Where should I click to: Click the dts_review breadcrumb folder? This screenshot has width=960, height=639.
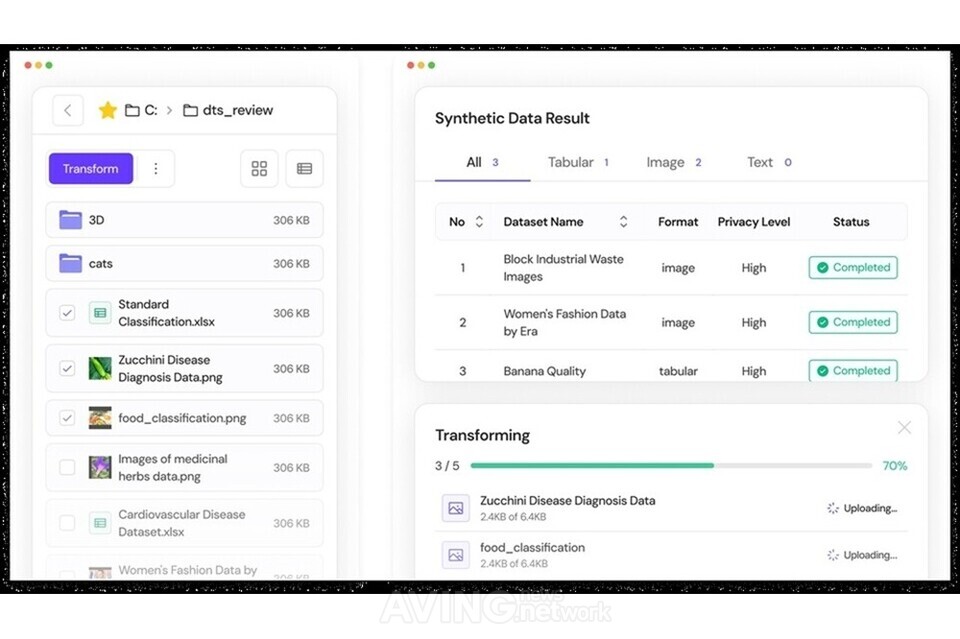228,110
